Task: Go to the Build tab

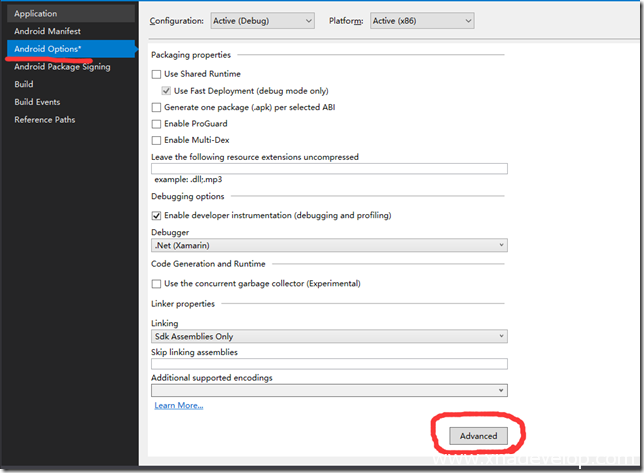Action: 24,84
